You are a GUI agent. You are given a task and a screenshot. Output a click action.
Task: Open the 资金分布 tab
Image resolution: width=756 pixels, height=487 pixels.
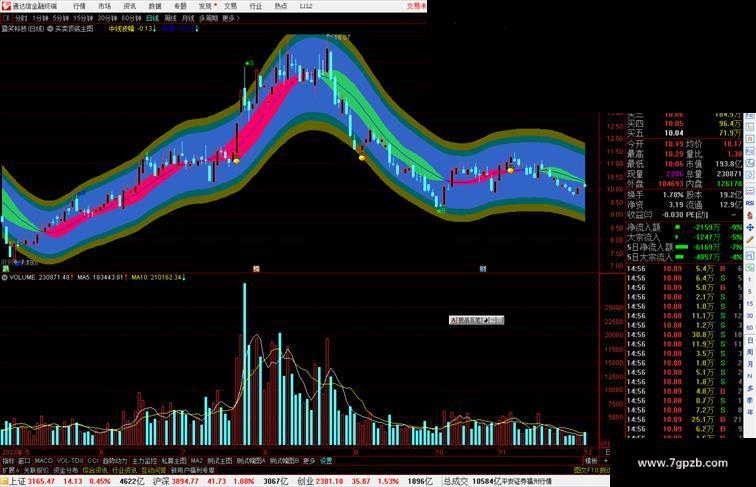tap(66, 470)
